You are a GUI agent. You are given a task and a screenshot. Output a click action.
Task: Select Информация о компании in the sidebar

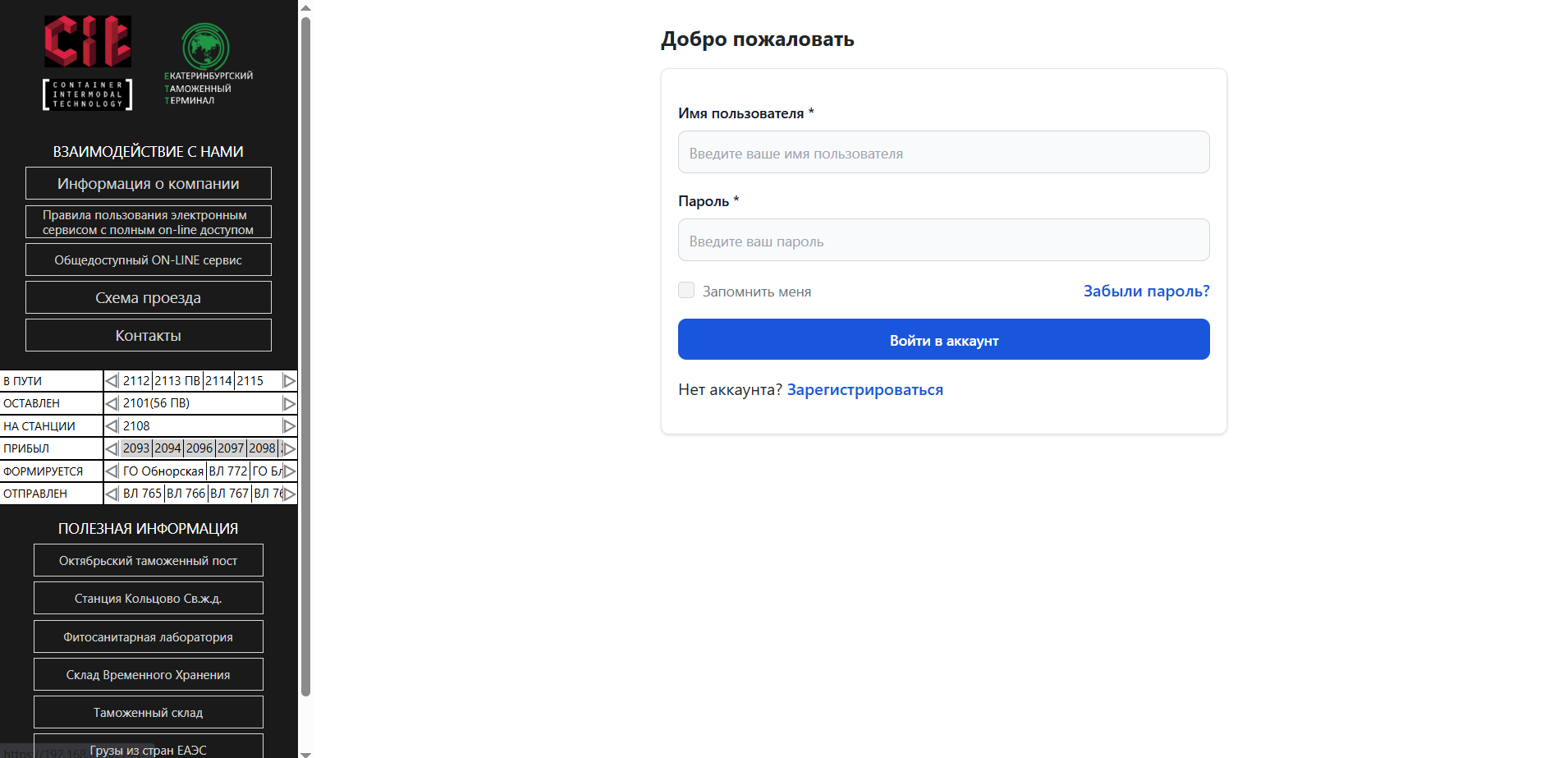click(148, 183)
